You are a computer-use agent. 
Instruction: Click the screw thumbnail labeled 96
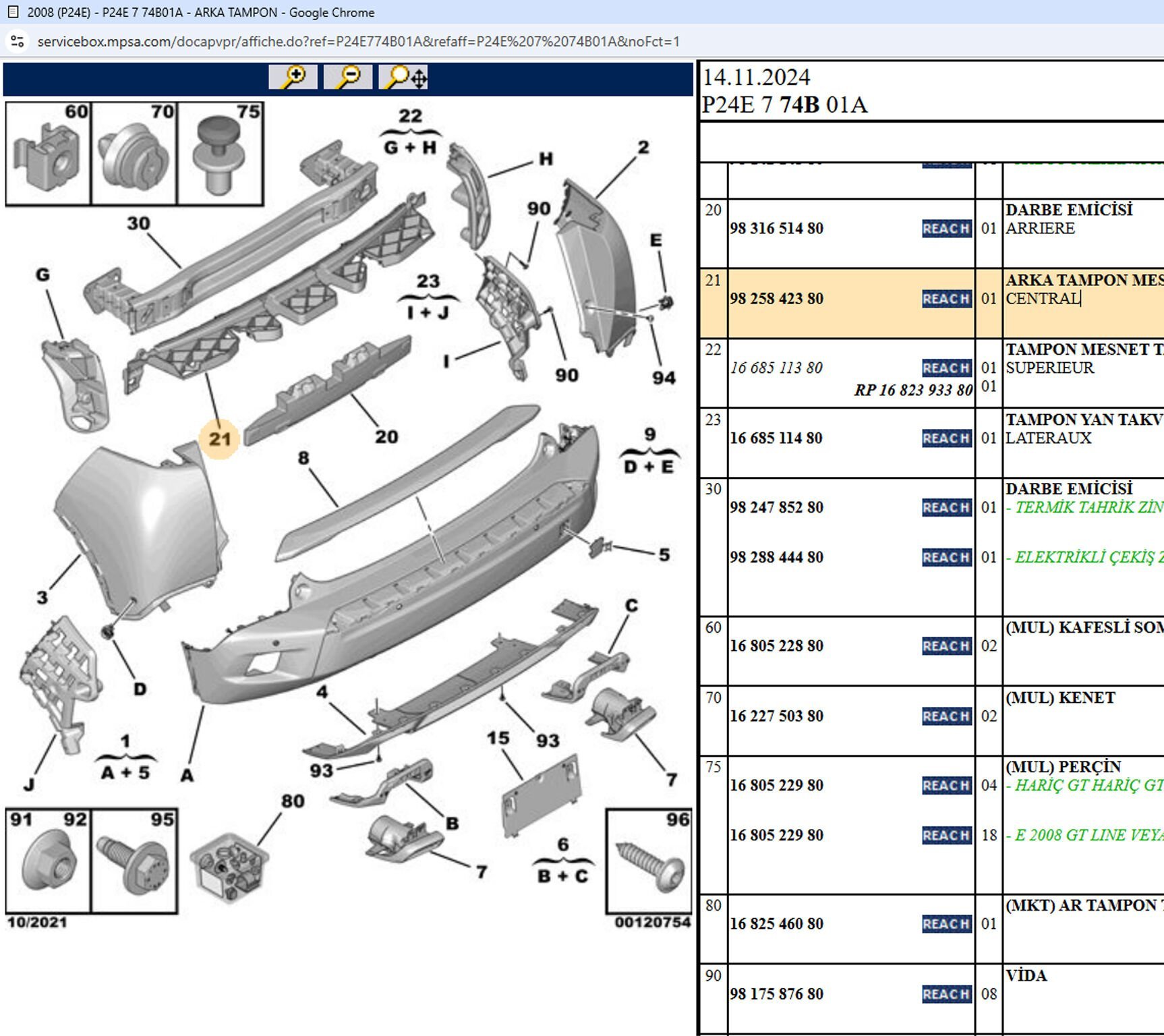pyautogui.click(x=649, y=861)
